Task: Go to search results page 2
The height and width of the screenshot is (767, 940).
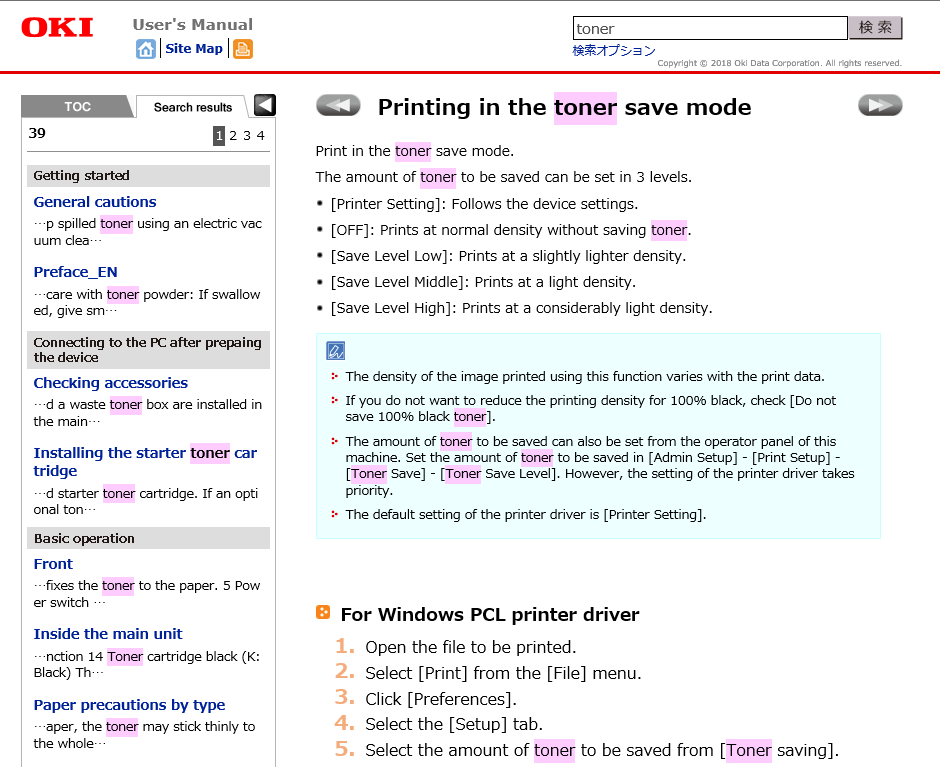Action: click(233, 136)
